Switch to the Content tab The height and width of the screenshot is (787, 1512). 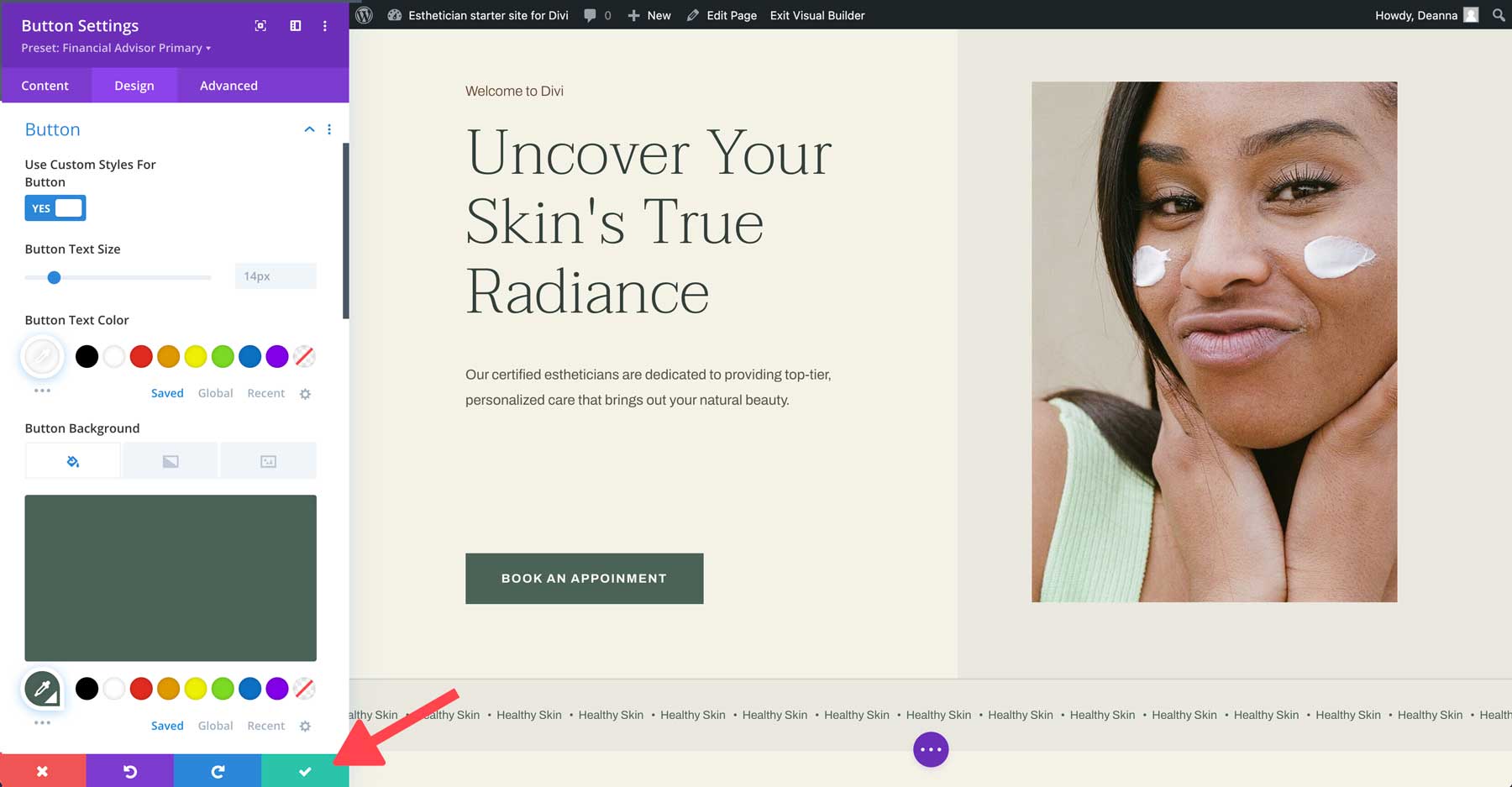click(45, 85)
